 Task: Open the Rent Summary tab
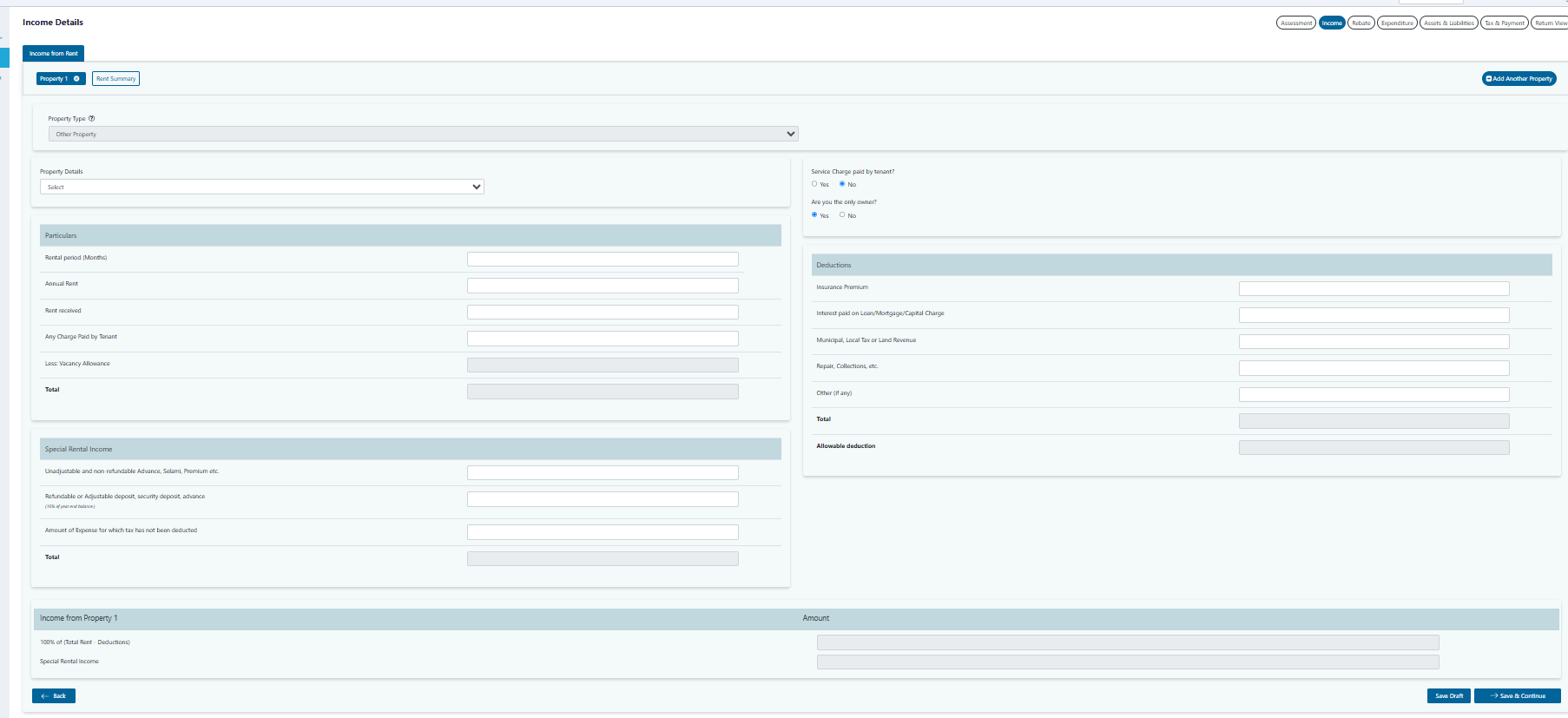[115, 79]
